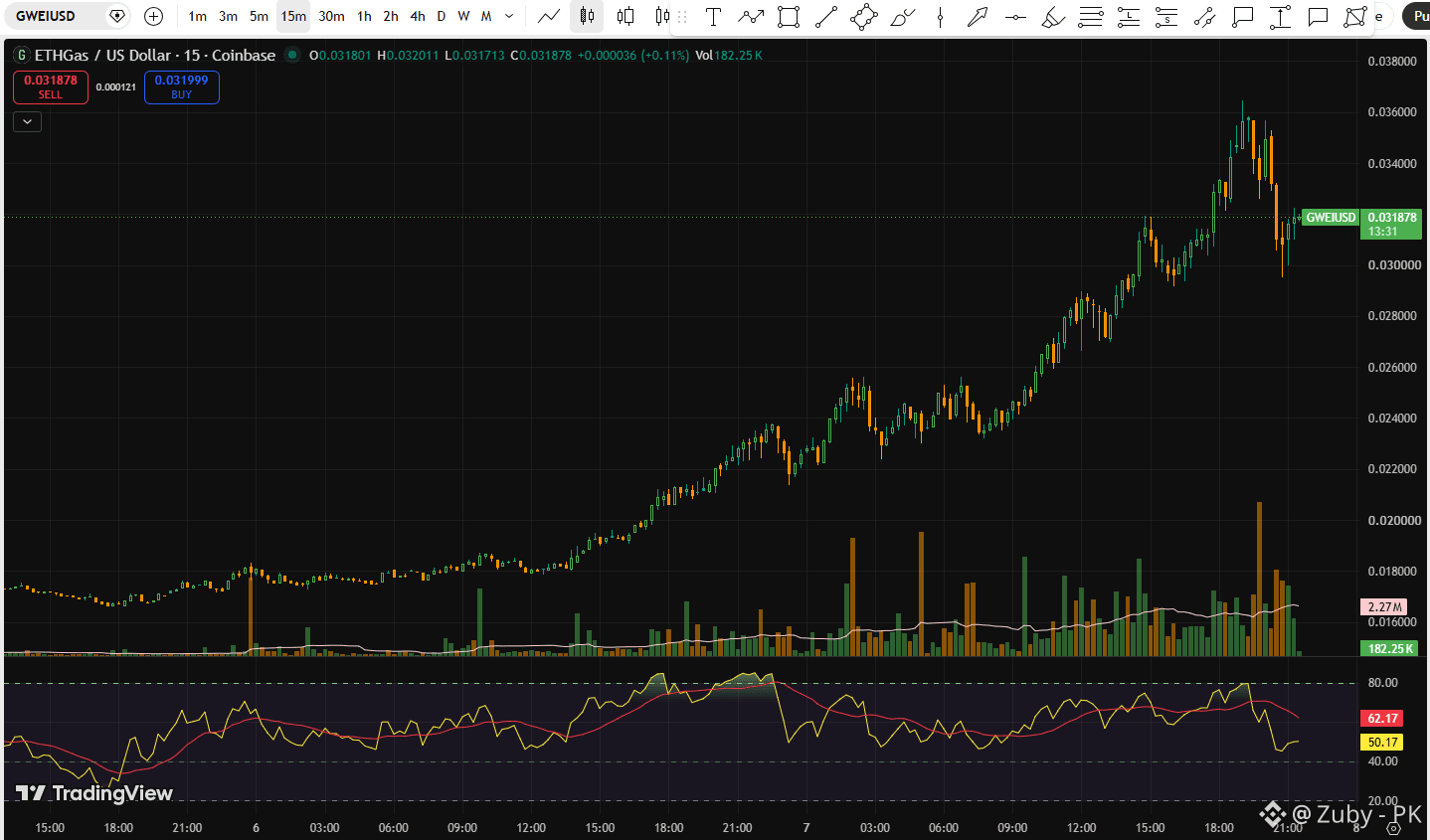Image resolution: width=1430 pixels, height=840 pixels.
Task: Select the Long Position tool
Action: point(1129,16)
